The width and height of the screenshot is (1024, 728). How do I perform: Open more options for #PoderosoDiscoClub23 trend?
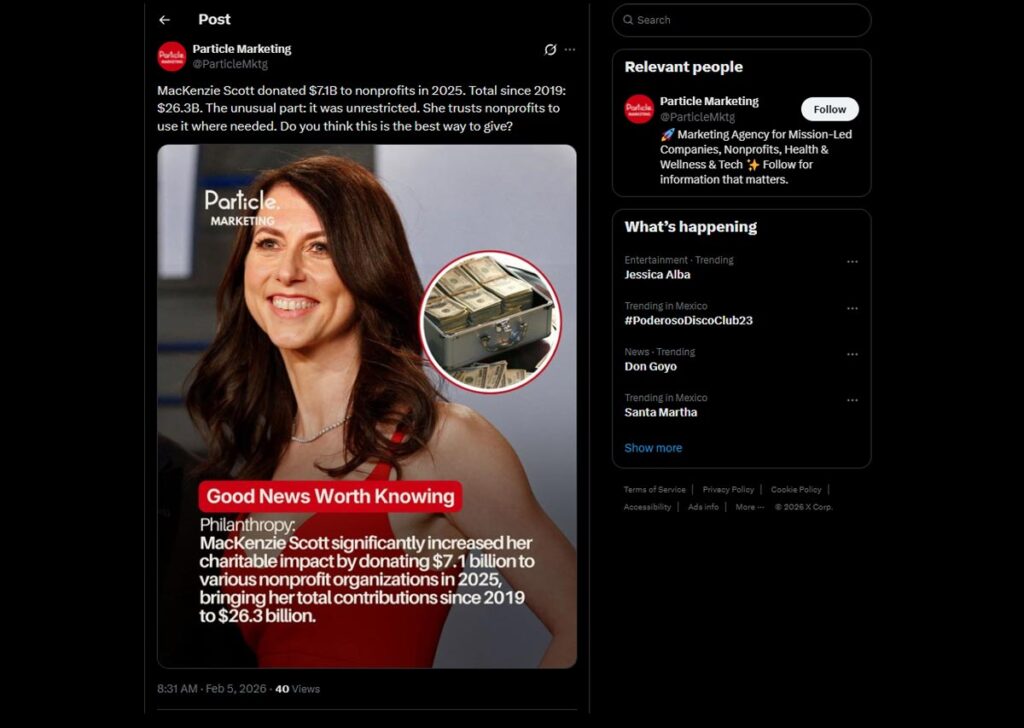tap(852, 308)
